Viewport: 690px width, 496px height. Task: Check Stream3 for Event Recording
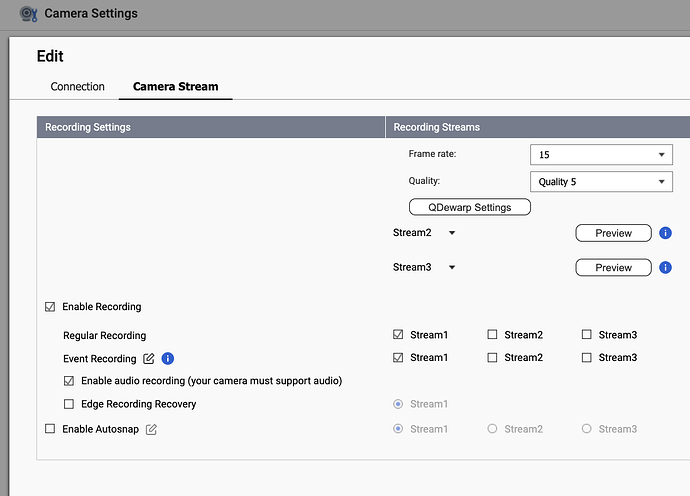click(x=587, y=358)
